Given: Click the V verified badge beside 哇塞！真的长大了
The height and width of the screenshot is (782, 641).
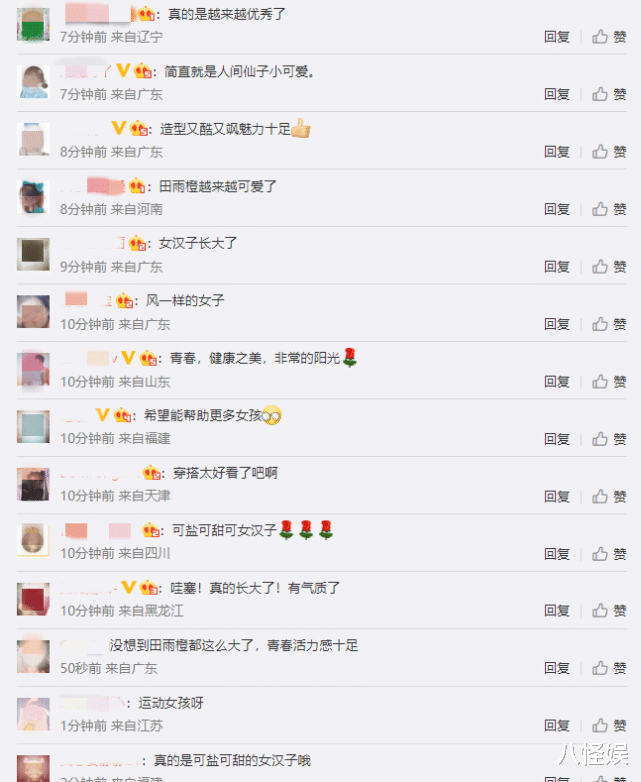Looking at the screenshot, I should click(128, 587).
